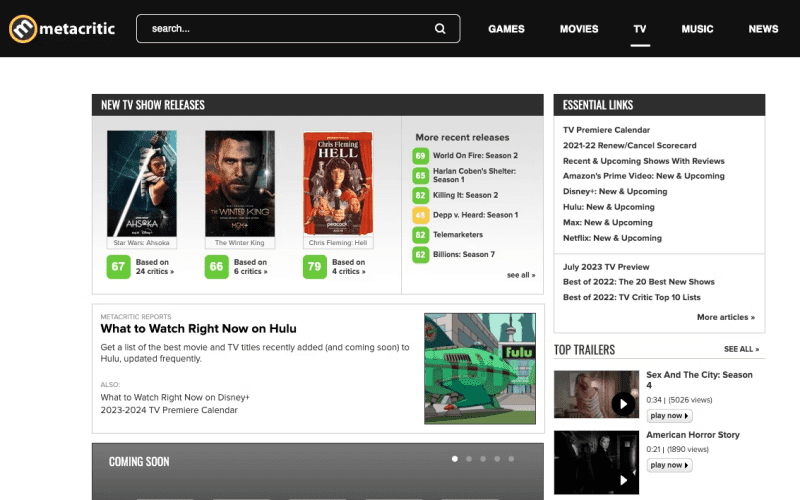The height and width of the screenshot is (500, 800).
Task: Open 'Based on 24 critics' link
Action: coord(155,266)
